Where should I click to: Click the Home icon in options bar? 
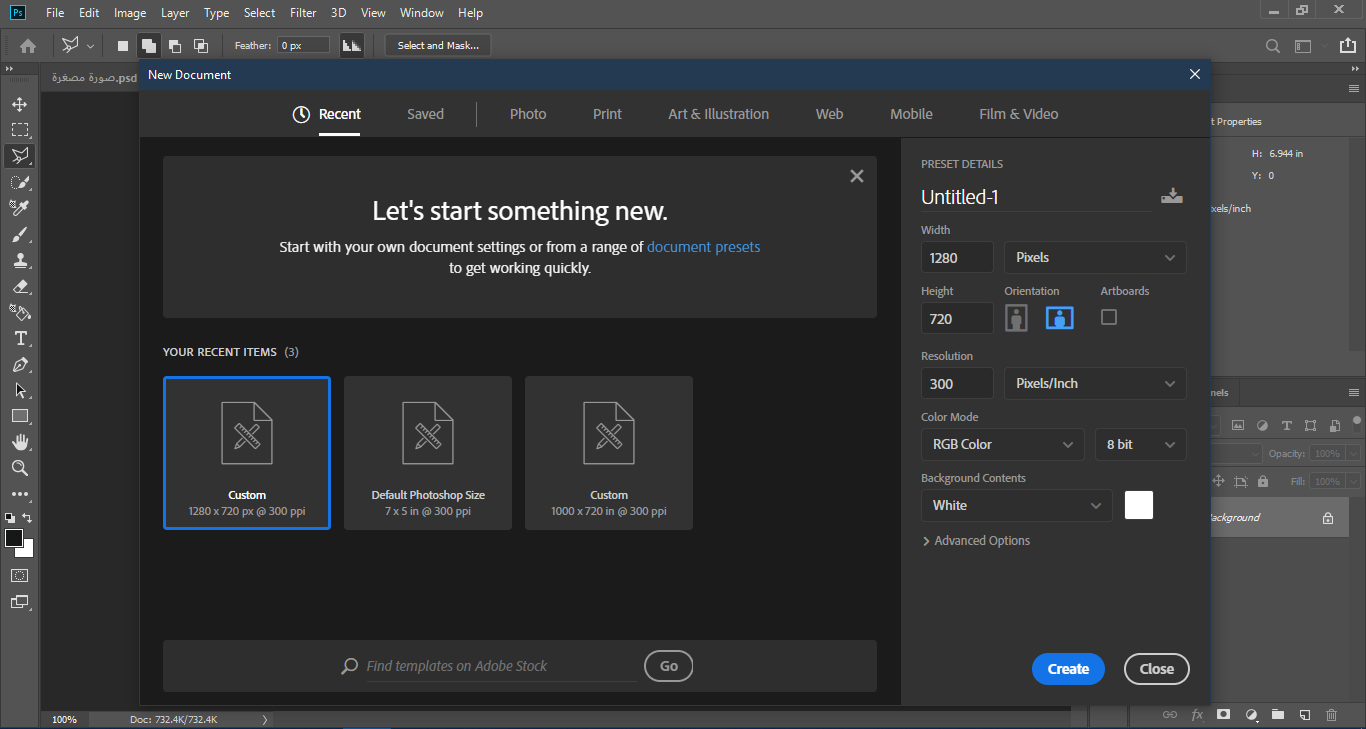[x=28, y=45]
